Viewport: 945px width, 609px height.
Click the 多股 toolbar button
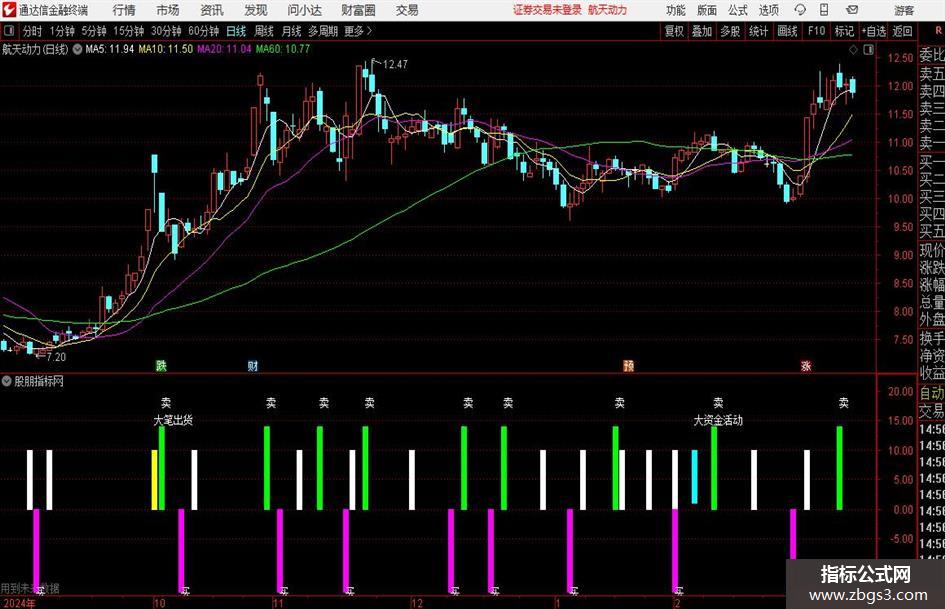(x=730, y=31)
